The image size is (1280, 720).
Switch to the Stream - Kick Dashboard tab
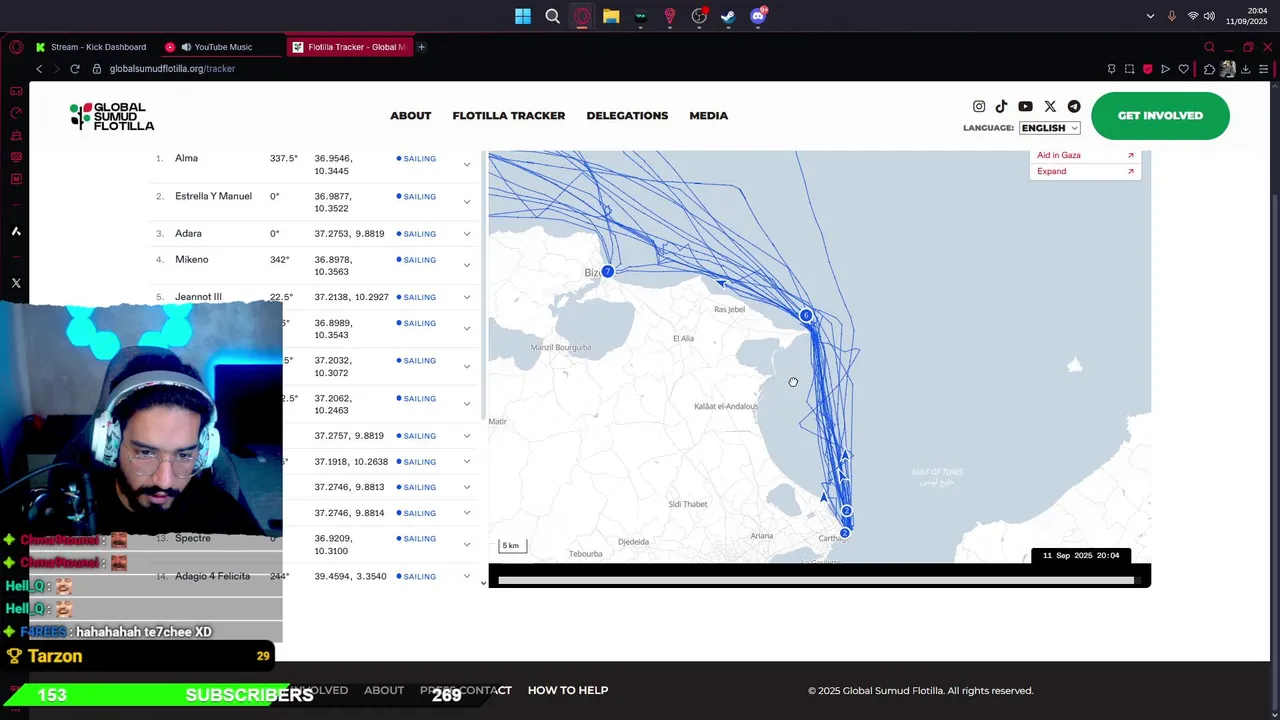point(91,47)
